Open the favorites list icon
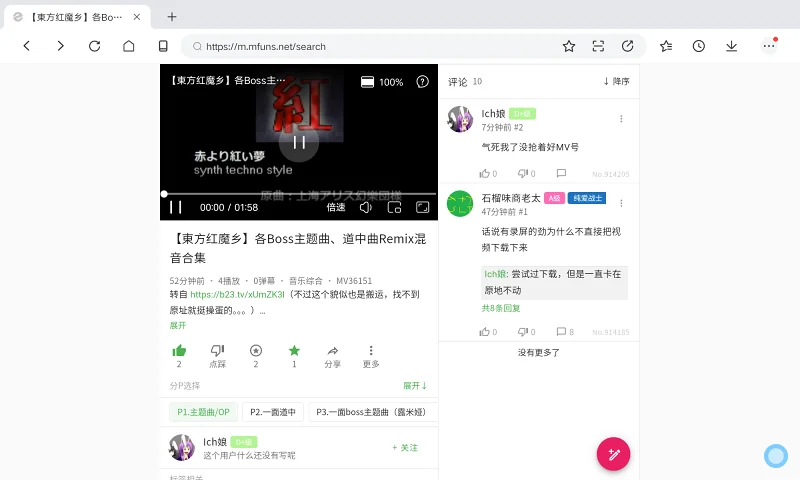This screenshot has width=800, height=480. pyautogui.click(x=666, y=46)
